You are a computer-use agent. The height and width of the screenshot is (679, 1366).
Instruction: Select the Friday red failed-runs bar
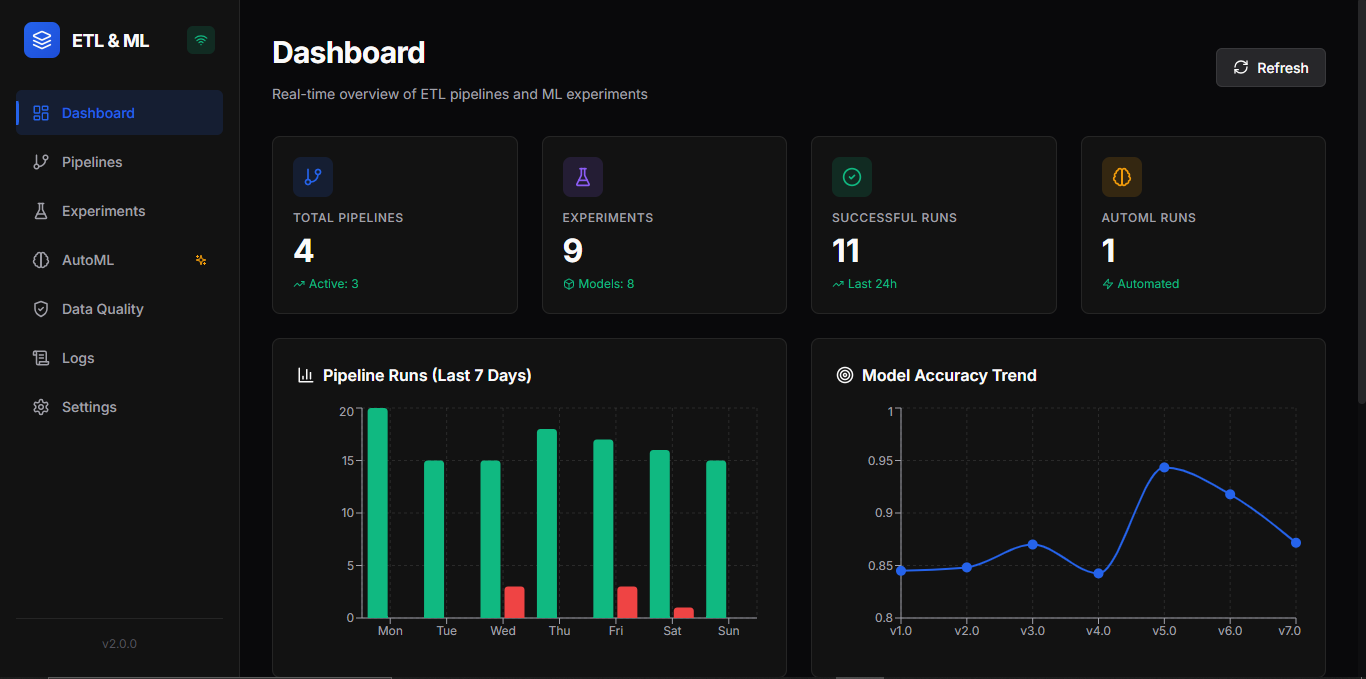[627, 602]
